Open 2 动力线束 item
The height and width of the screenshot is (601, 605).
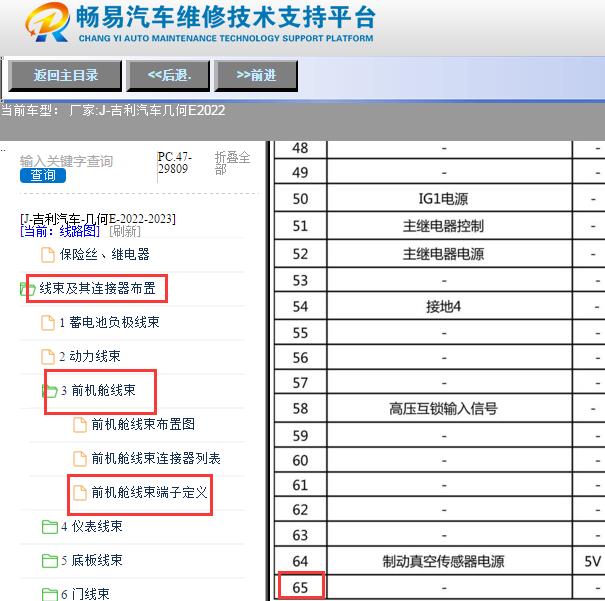pyautogui.click(x=90, y=356)
